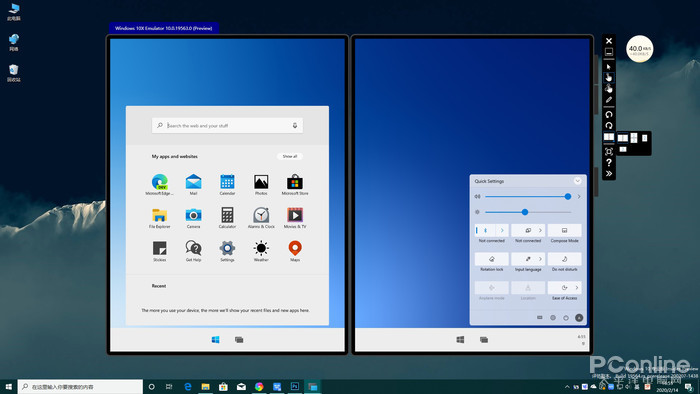
Task: Select the single-point touch tool in emulator toolbar
Action: tap(608, 77)
